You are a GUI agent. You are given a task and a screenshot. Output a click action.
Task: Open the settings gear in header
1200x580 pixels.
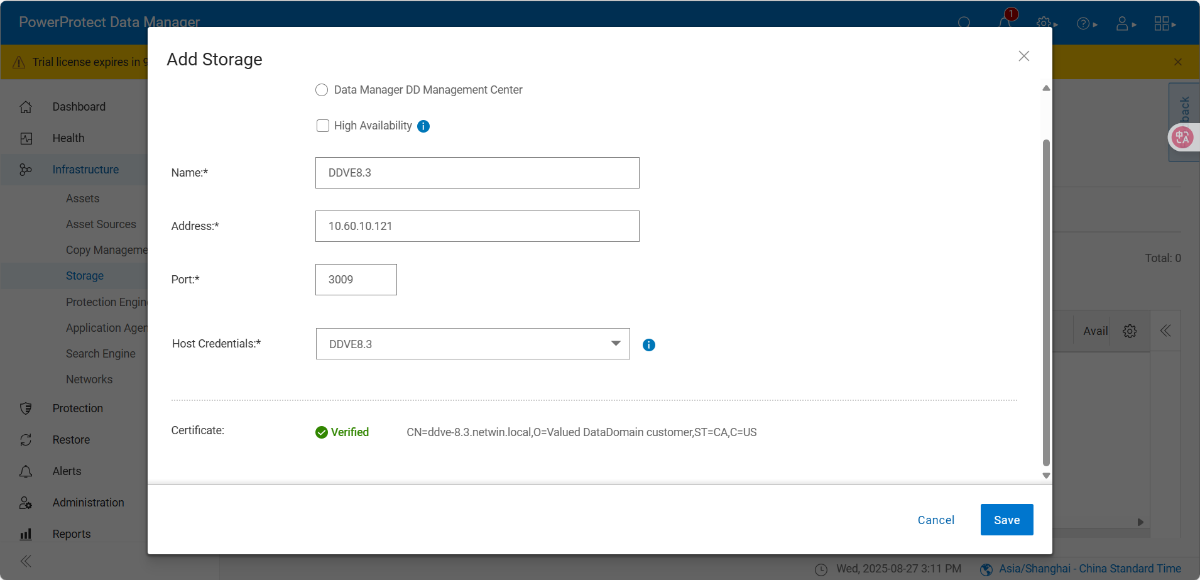click(1045, 23)
